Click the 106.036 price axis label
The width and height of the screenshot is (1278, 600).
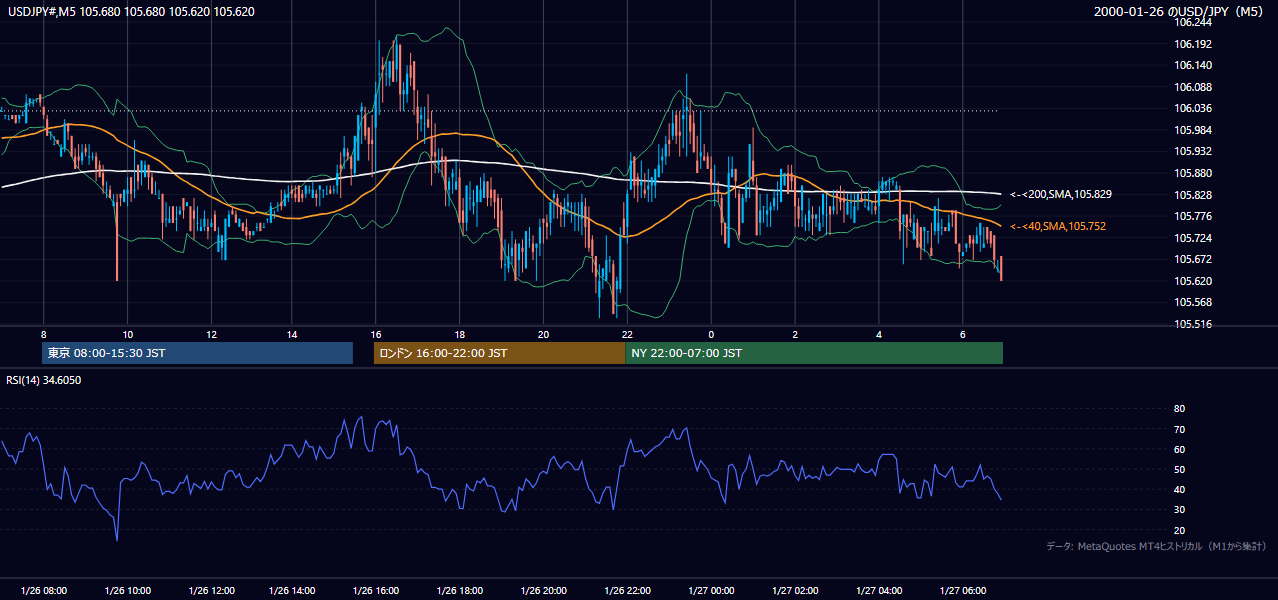pyautogui.click(x=1194, y=108)
